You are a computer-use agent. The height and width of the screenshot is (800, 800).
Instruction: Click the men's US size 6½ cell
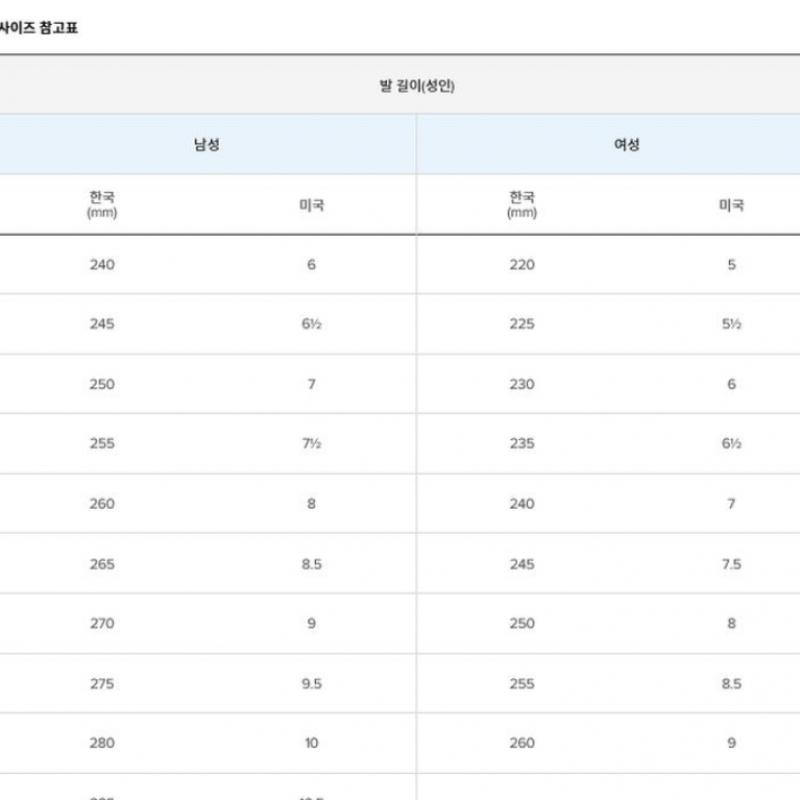click(311, 324)
